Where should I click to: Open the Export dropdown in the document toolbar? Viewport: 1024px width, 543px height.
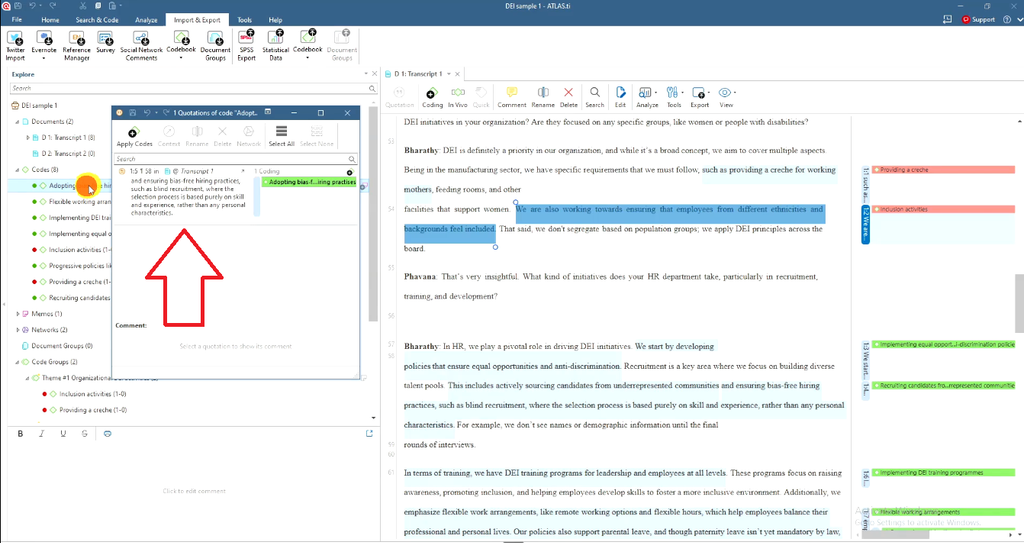tap(699, 97)
